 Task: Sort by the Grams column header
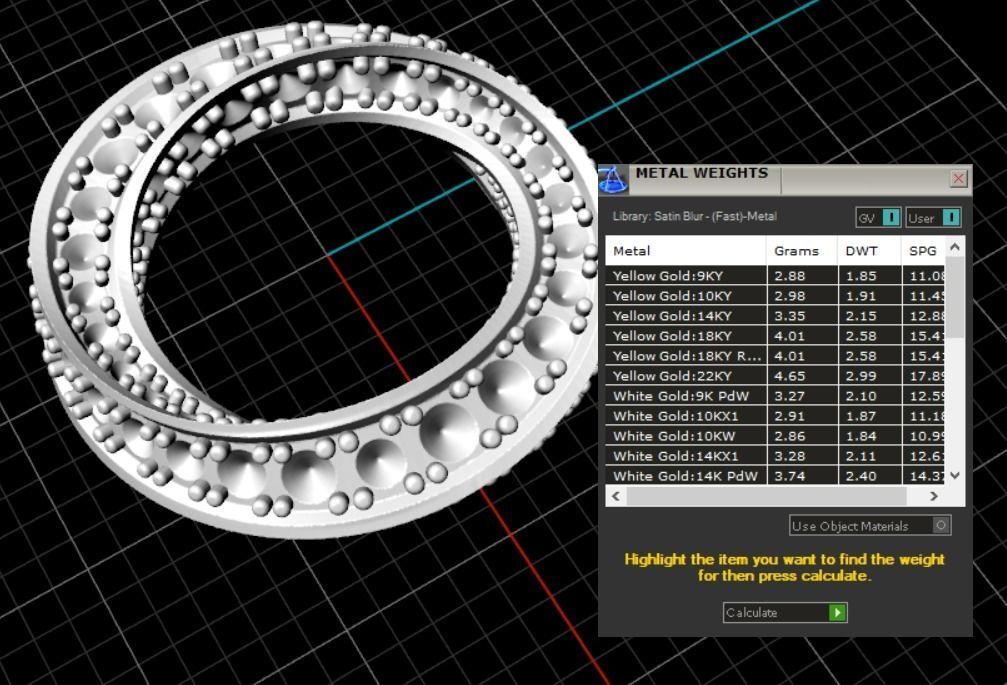[801, 251]
